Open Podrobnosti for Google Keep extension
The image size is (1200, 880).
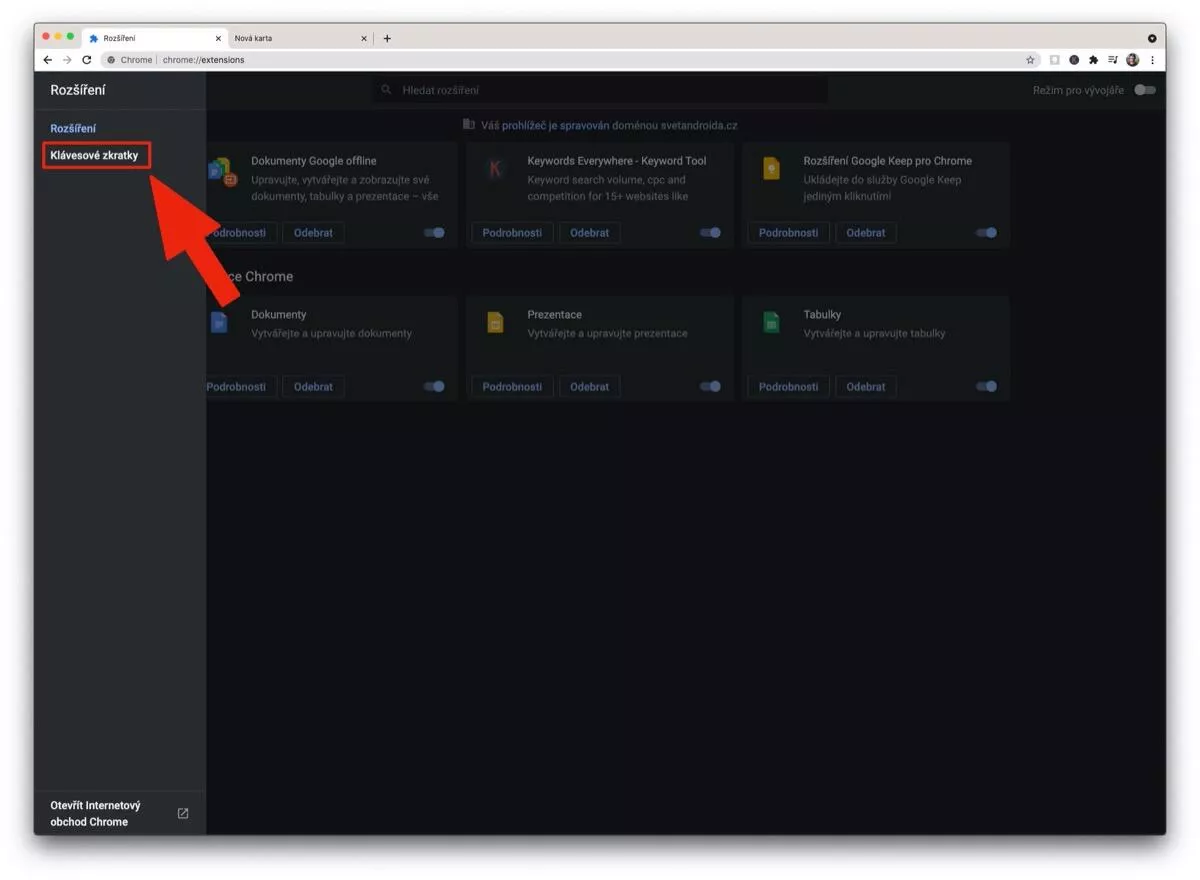[788, 232]
